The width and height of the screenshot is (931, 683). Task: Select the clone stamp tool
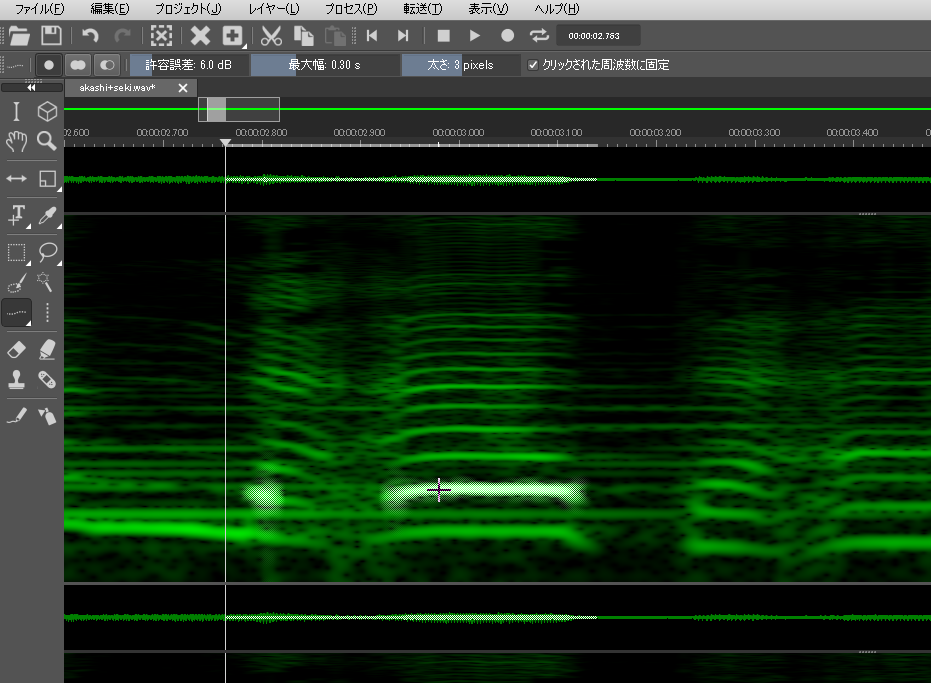coord(16,380)
